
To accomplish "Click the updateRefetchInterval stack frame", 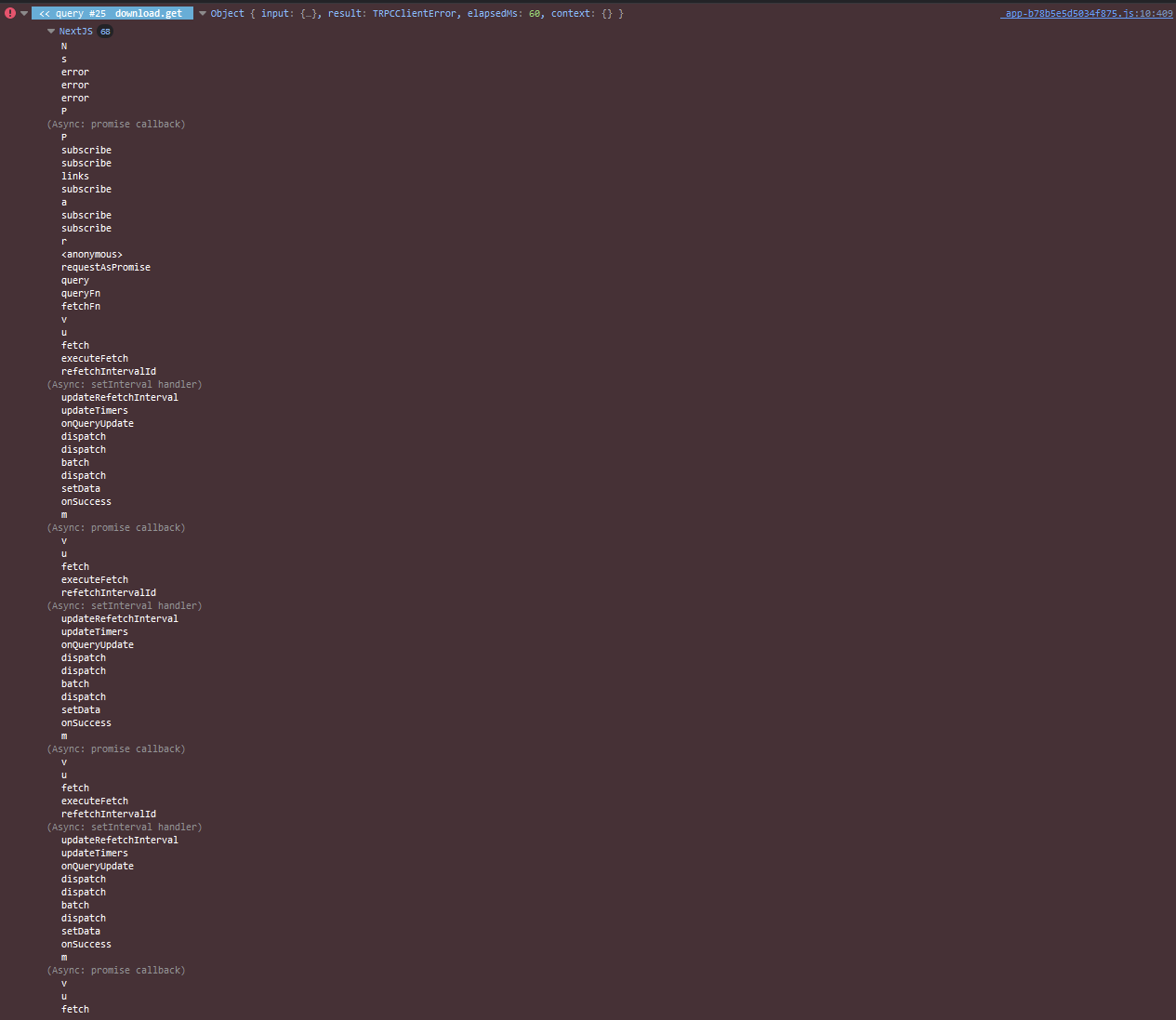I will 119,397.
